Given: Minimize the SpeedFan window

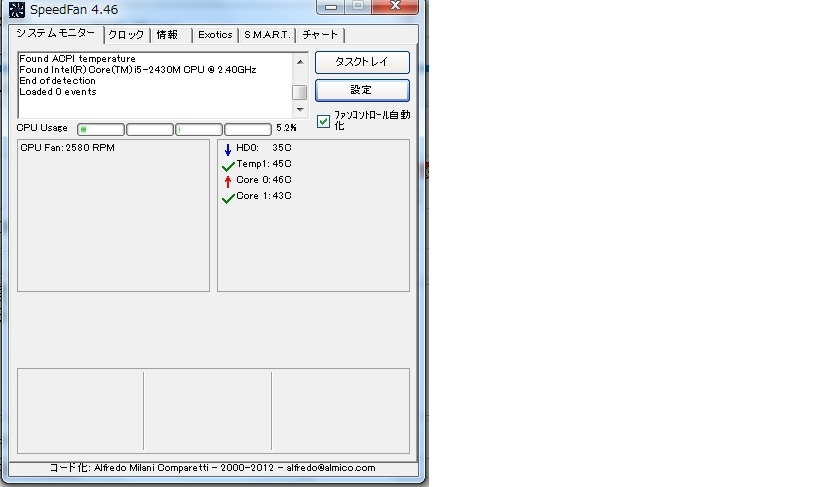Looking at the screenshot, I should click(x=331, y=7).
